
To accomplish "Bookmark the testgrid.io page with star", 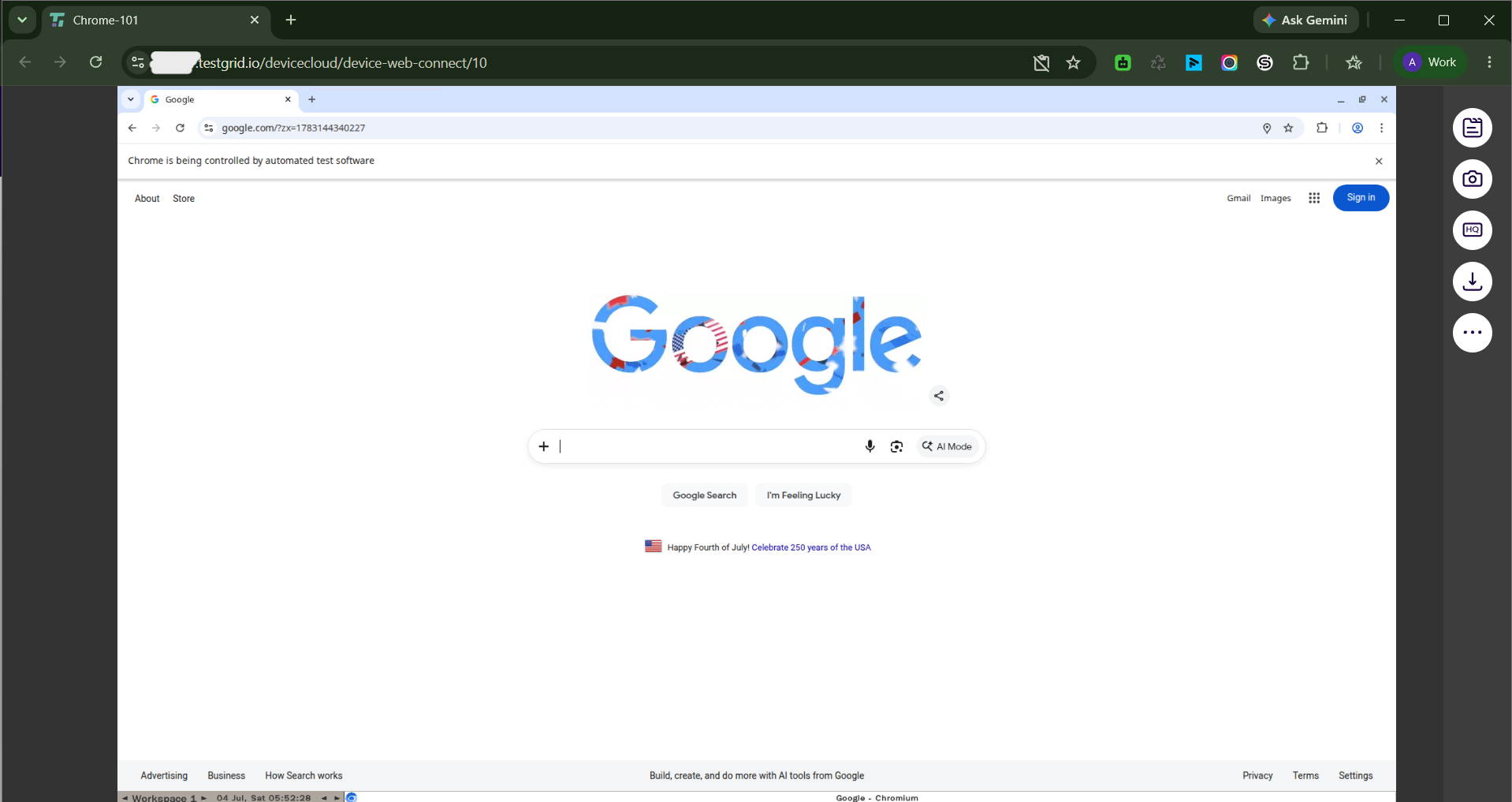I will 1073,63.
